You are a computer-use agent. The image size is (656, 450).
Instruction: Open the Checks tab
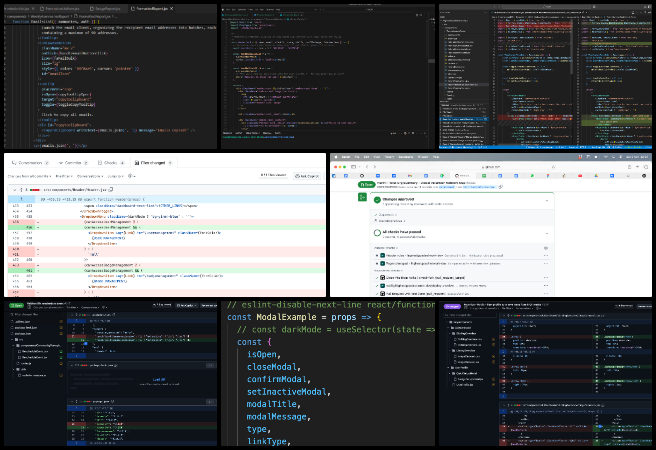click(x=110, y=163)
